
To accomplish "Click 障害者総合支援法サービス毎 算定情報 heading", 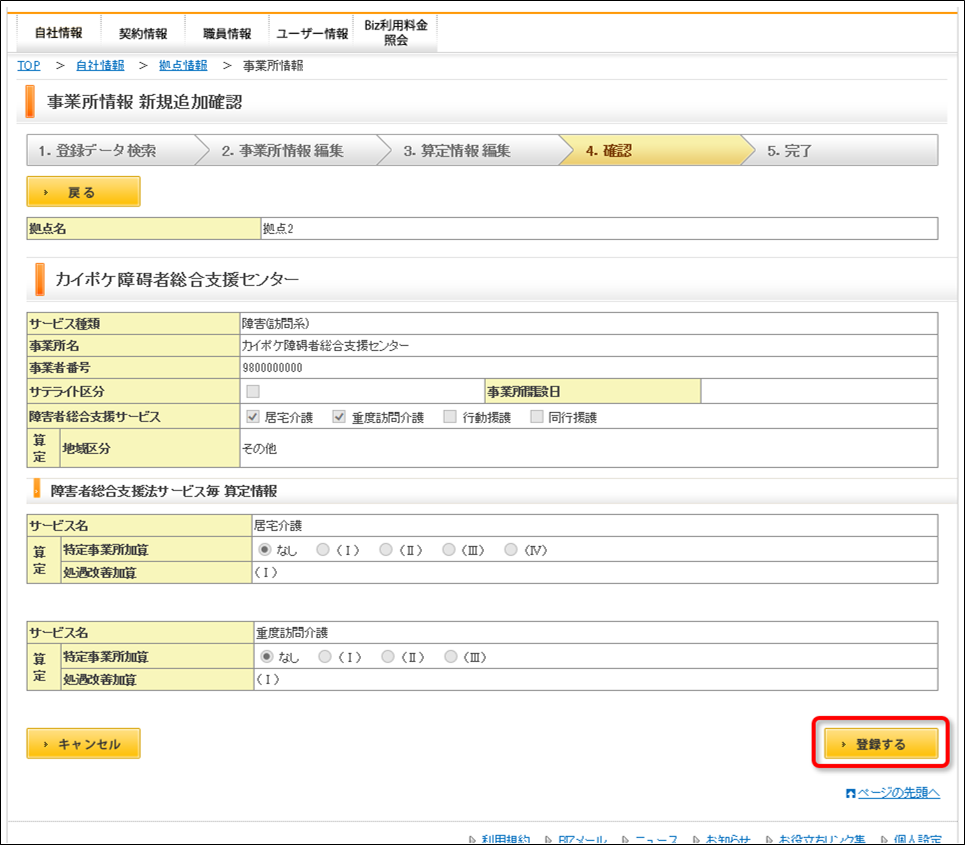I will point(164,491).
